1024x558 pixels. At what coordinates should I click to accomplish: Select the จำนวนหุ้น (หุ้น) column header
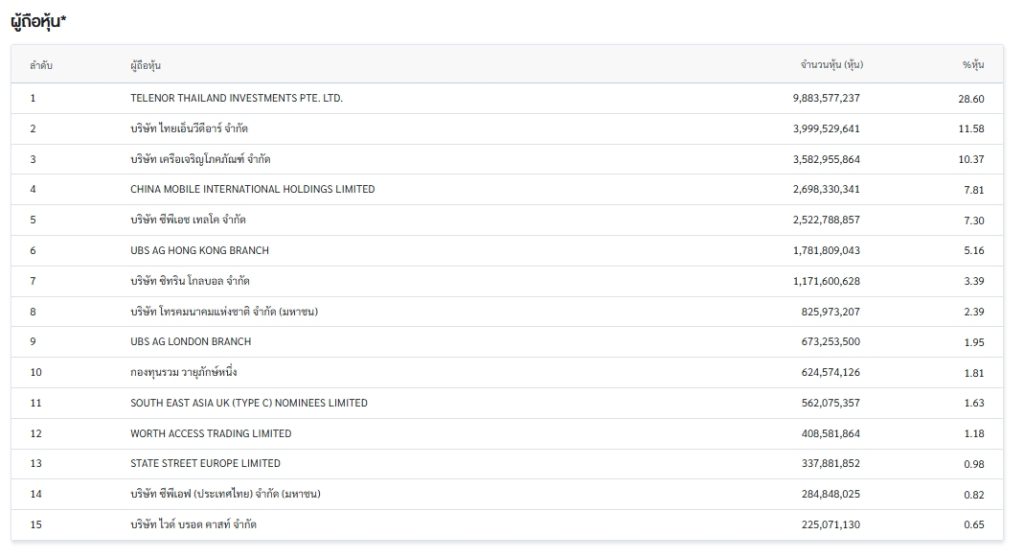pos(831,65)
